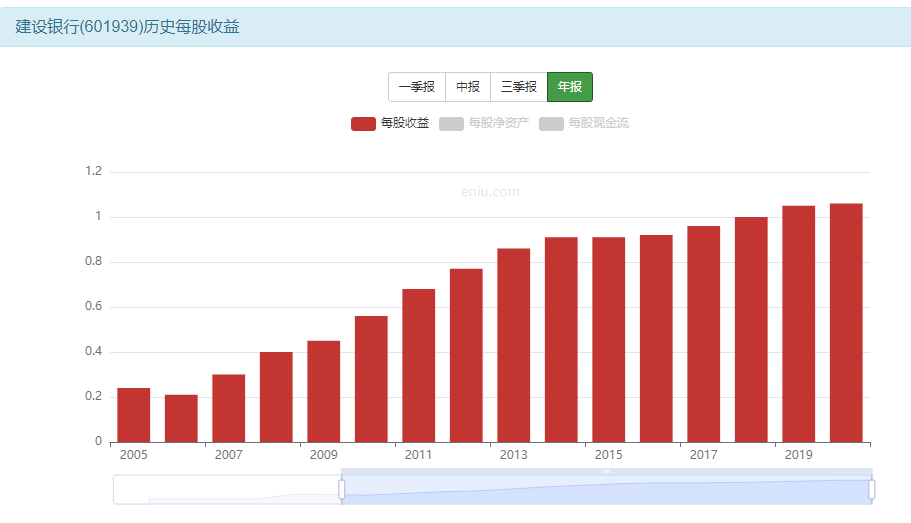
Task: Click the 2015 earnings bar
Action: pos(609,340)
